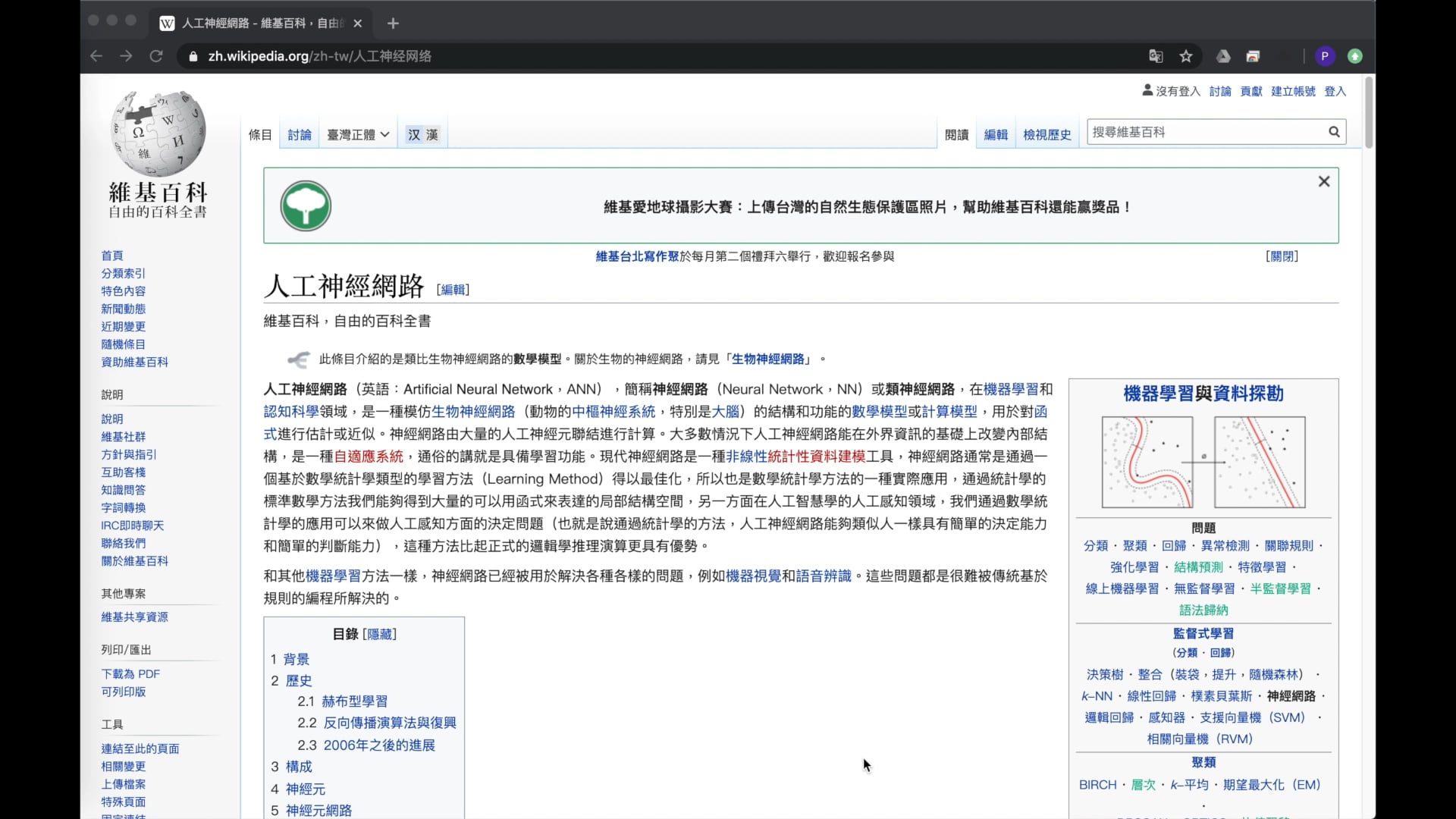This screenshot has height=819, width=1456.
Task: Reload the page with refresh icon
Action: pyautogui.click(x=156, y=56)
